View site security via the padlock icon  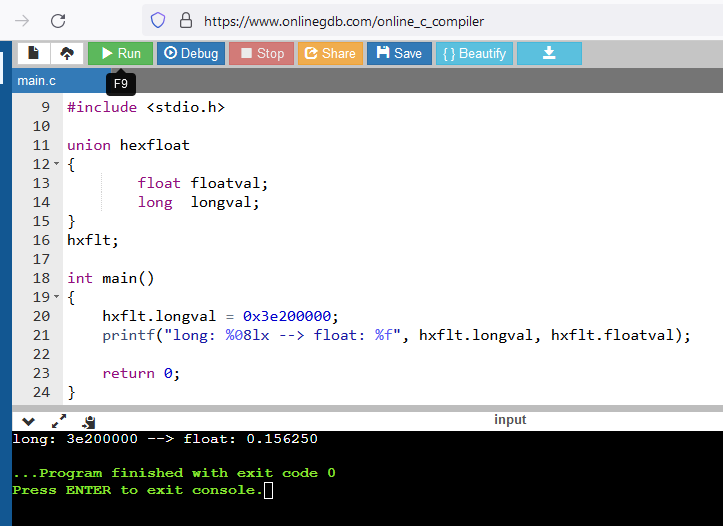coord(186,20)
